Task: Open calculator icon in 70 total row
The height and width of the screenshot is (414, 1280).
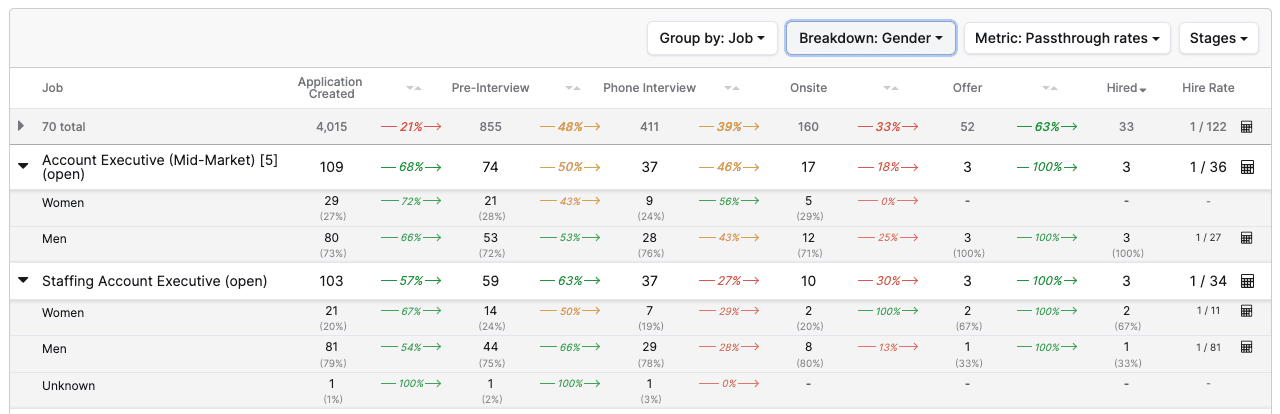Action: pos(1246,127)
